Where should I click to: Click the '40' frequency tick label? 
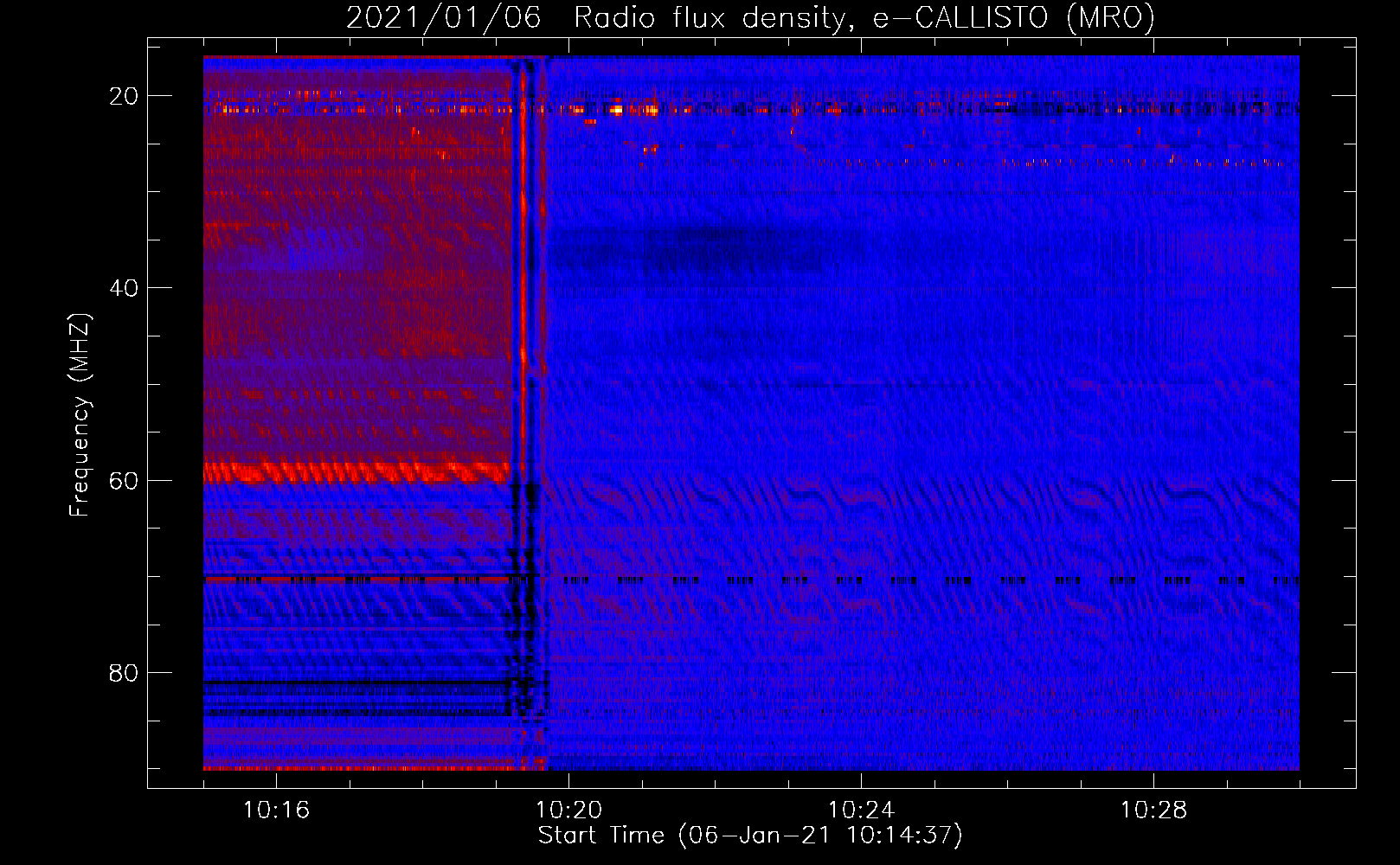(124, 288)
